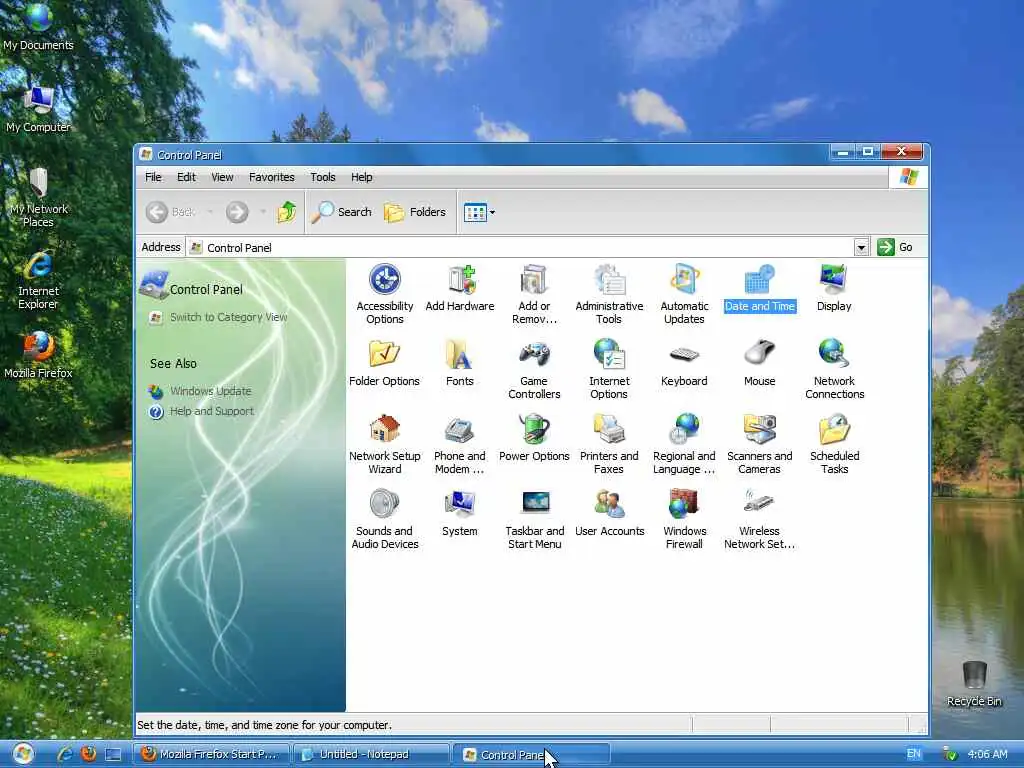Open Scanners and Cameras

(x=760, y=444)
